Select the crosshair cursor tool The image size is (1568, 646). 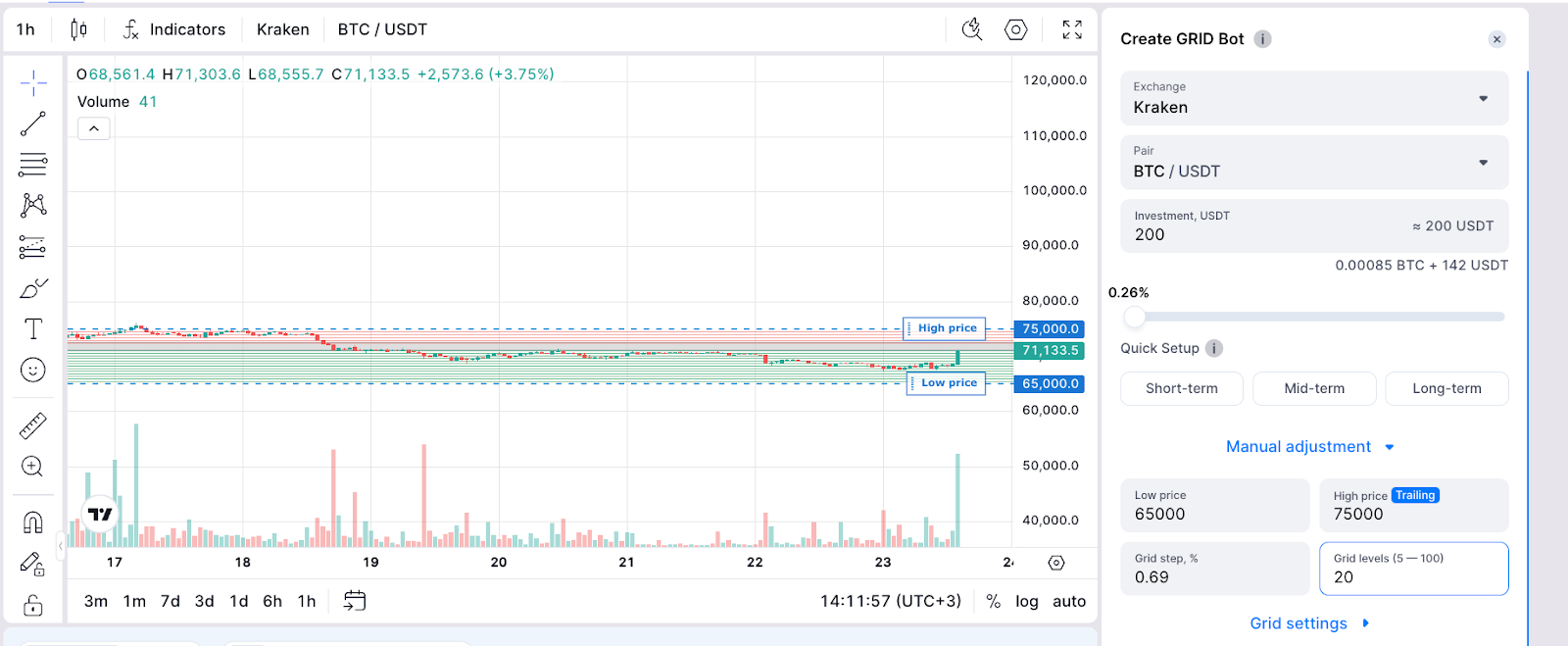point(33,83)
